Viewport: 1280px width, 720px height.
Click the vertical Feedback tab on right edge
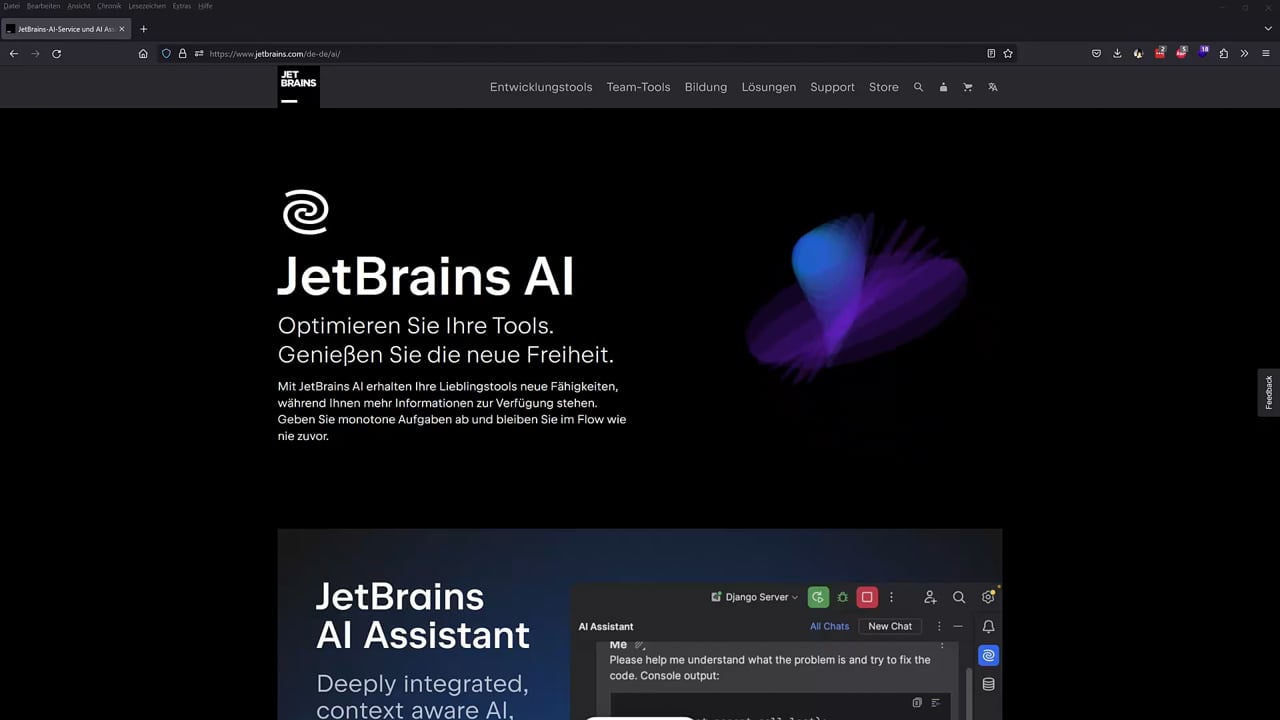coord(1269,392)
